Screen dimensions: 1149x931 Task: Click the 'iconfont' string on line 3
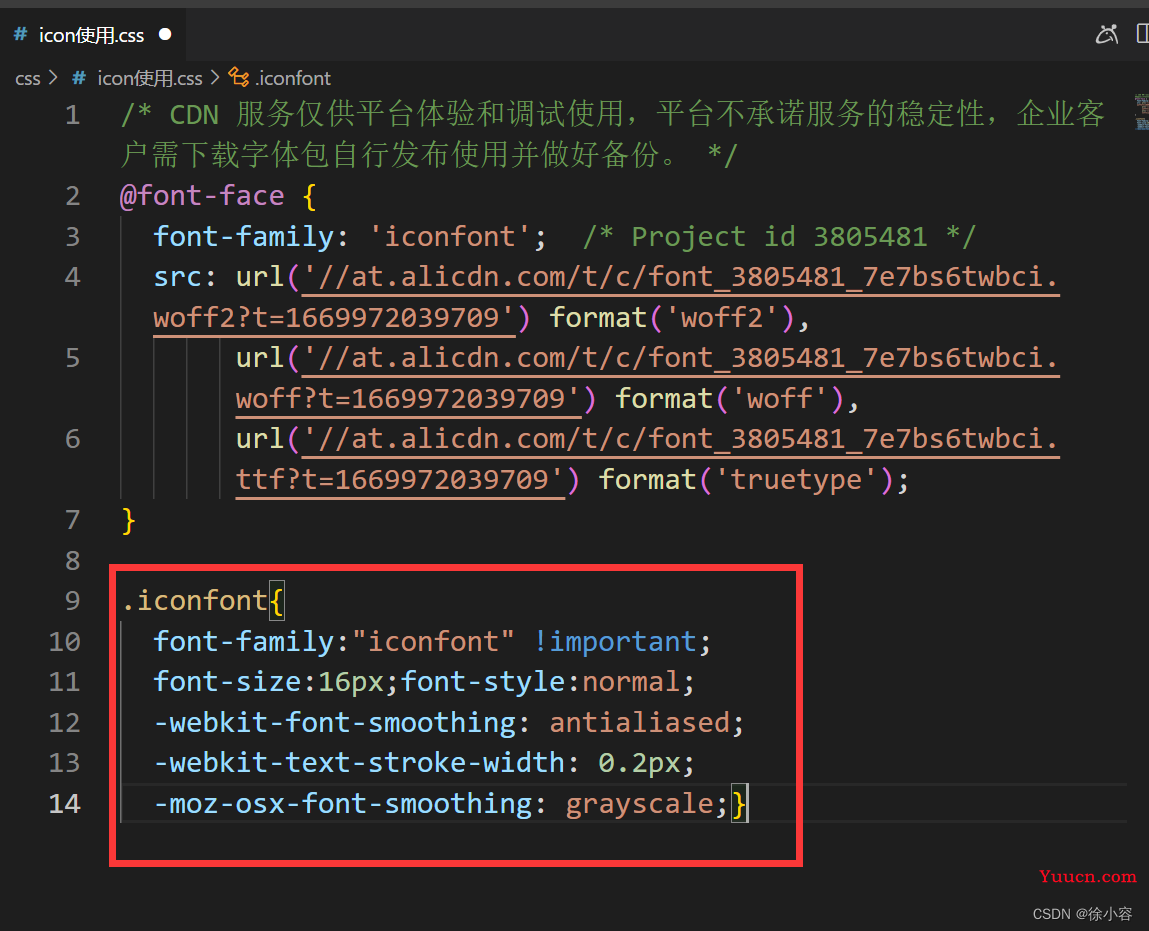[449, 237]
